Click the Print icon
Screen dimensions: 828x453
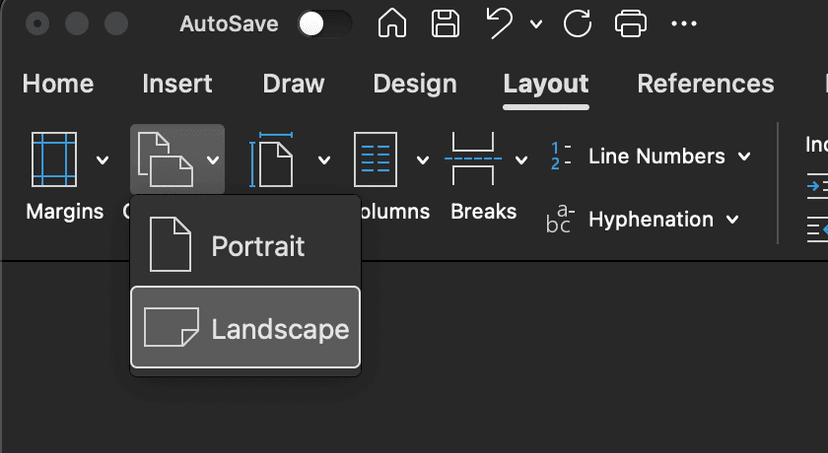coord(630,23)
